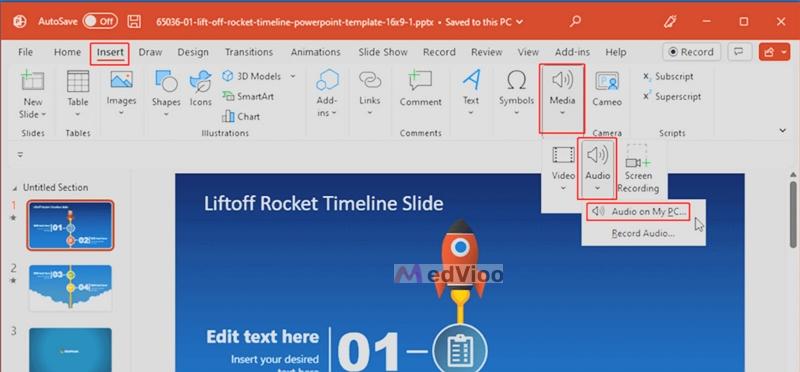Switch to the Home tab
The image size is (800, 372).
[x=67, y=52]
